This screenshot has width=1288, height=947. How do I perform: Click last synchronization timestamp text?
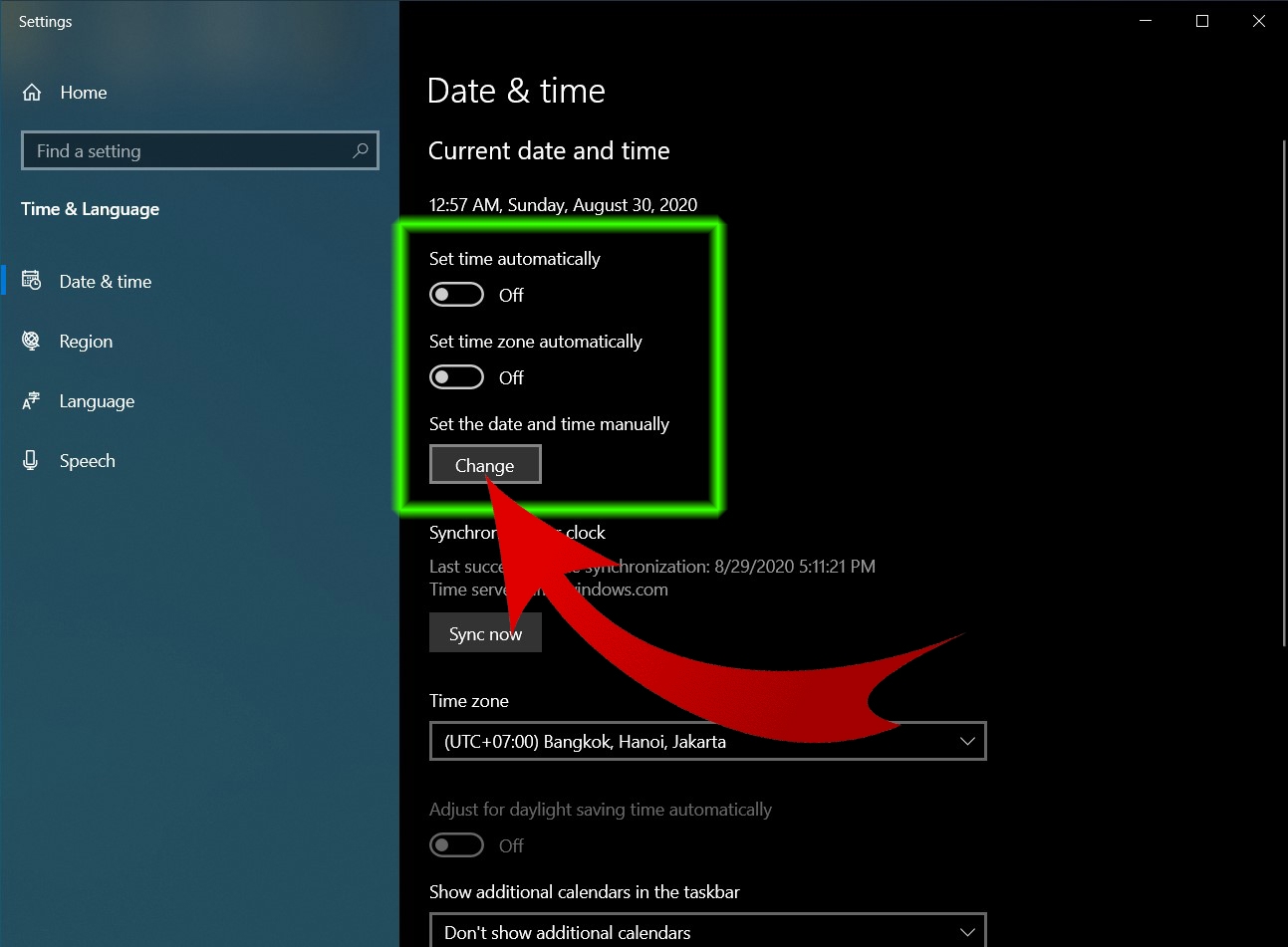[652, 566]
